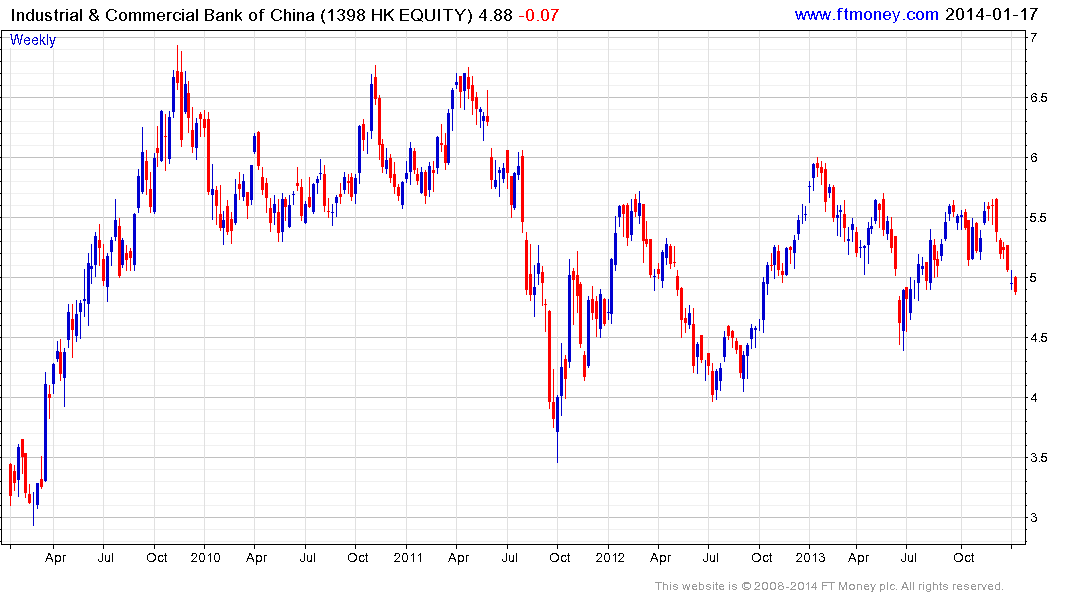Click the 7 price axis label
This screenshot has width=1075, height=600.
[1034, 38]
